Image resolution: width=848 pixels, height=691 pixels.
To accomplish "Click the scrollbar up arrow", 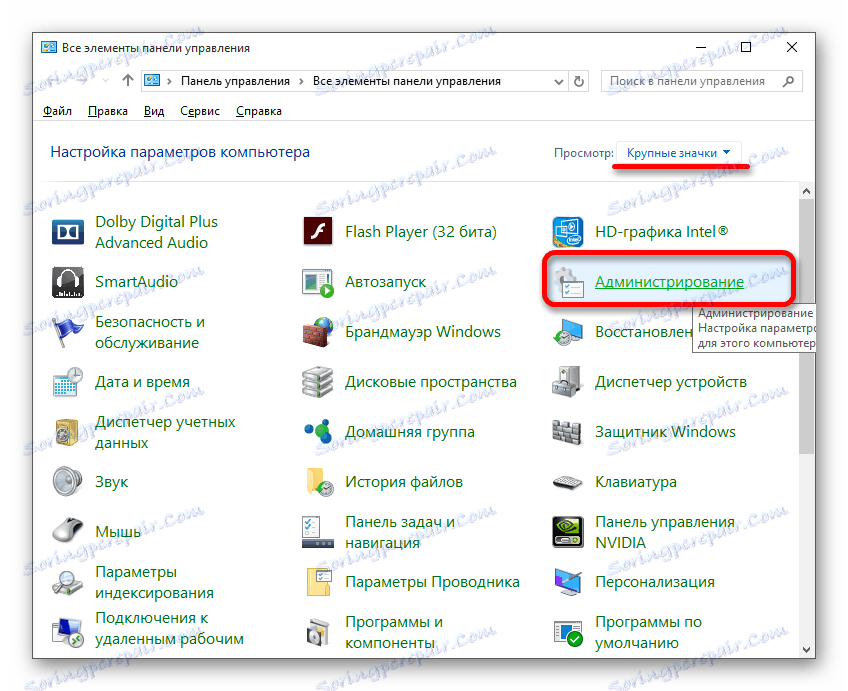I will pyautogui.click(x=806, y=191).
